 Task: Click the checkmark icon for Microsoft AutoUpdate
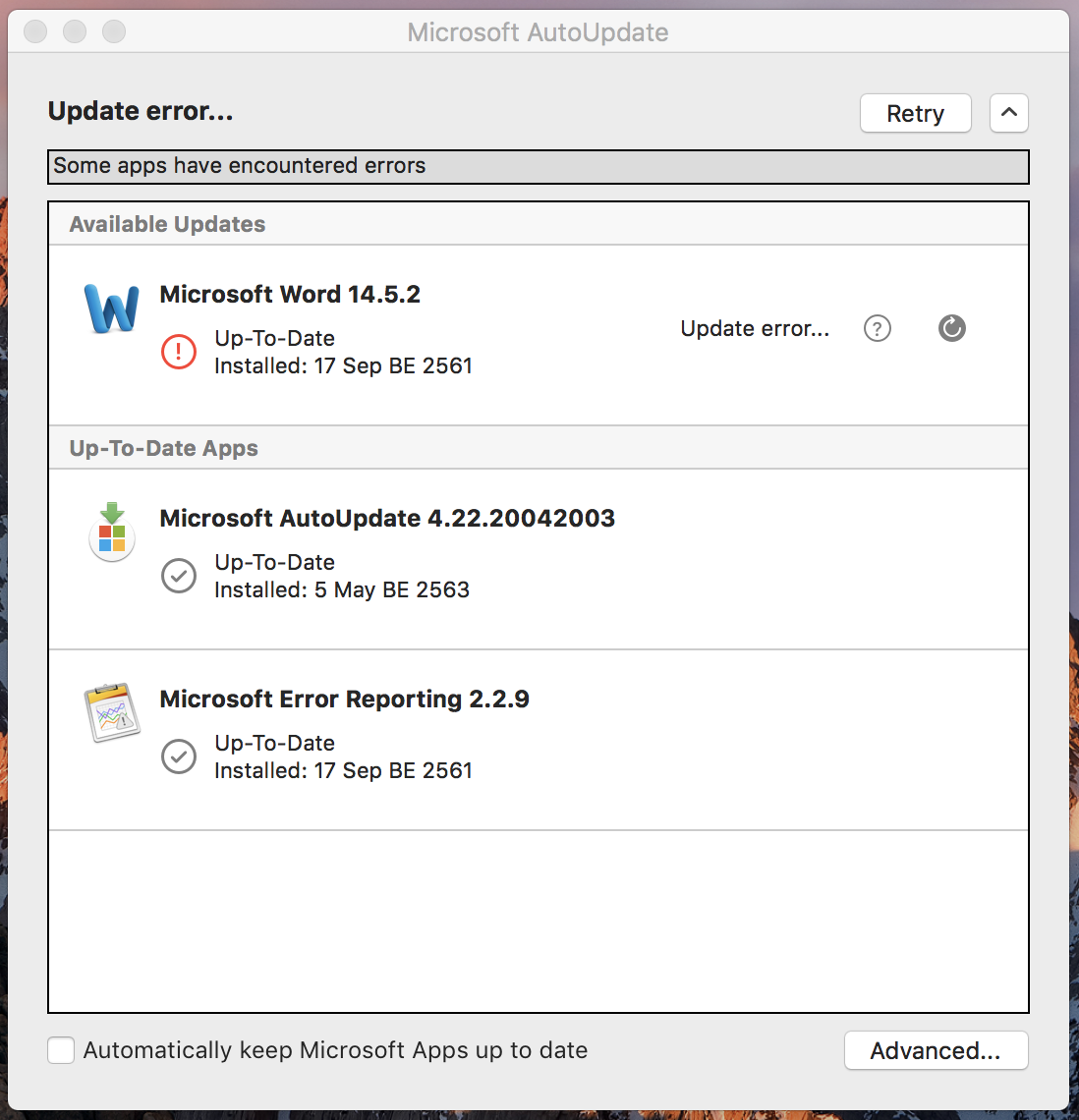[x=179, y=576]
